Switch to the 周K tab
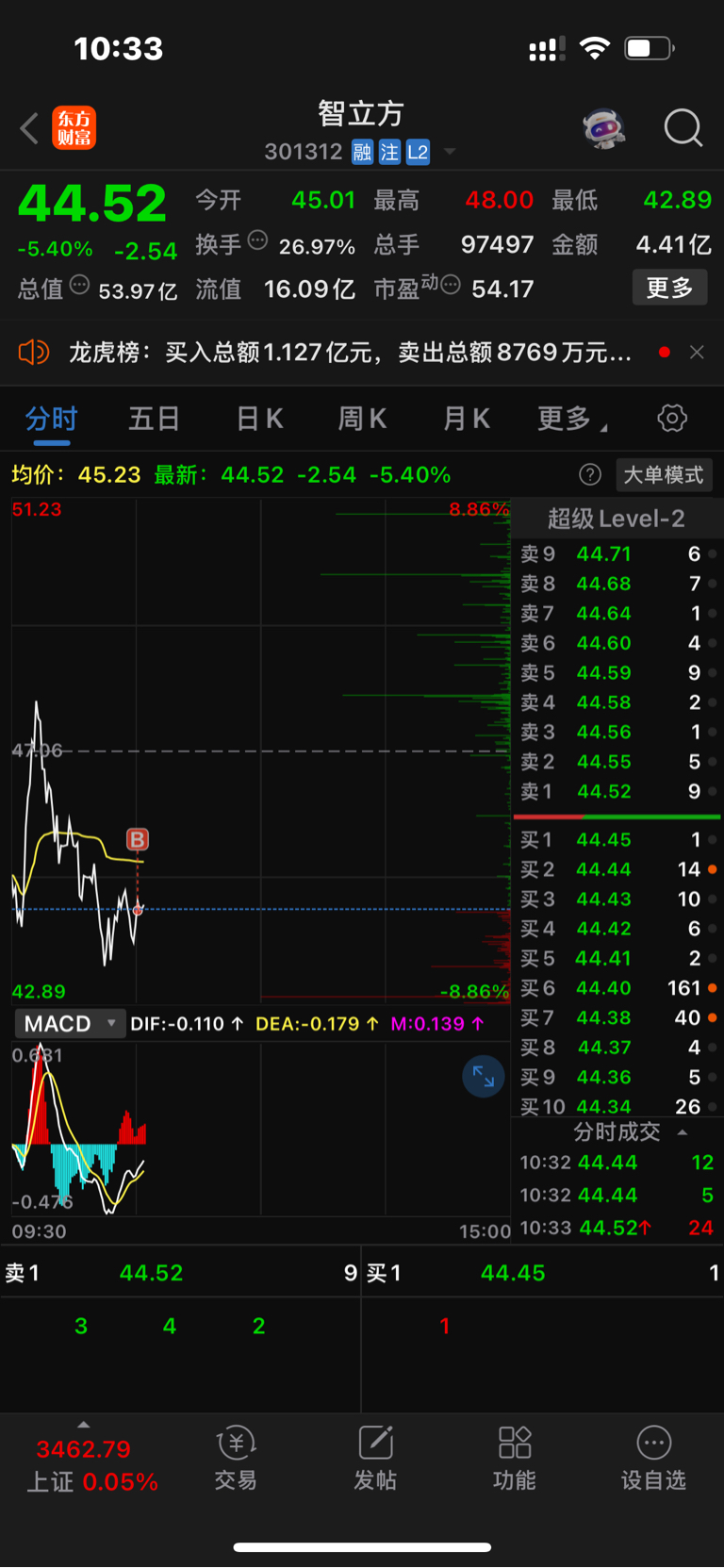 pyautogui.click(x=362, y=419)
